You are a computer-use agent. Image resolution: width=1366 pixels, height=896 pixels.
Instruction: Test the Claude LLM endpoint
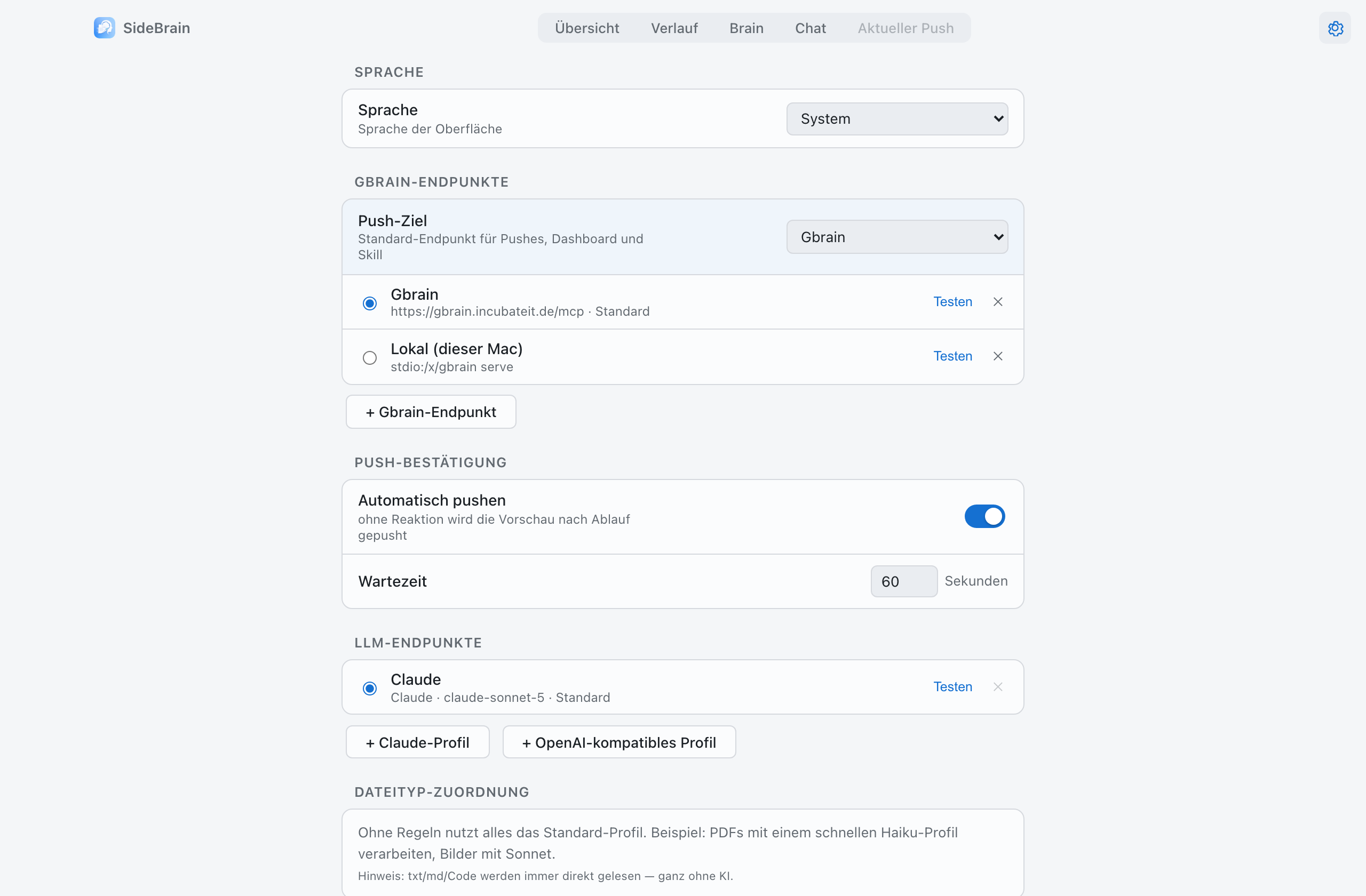point(952,686)
